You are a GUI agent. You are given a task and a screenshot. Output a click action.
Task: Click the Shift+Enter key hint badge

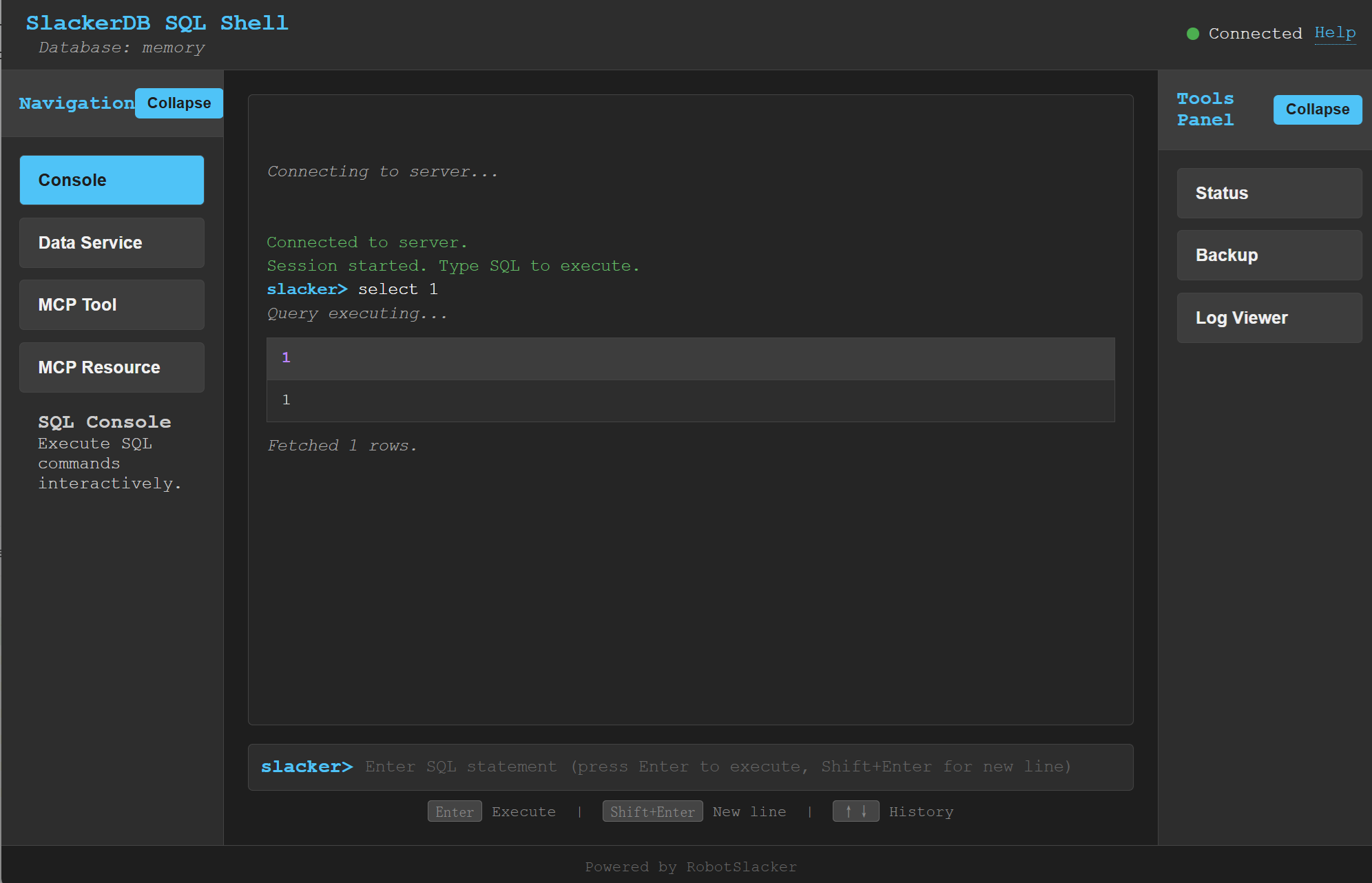[652, 811]
